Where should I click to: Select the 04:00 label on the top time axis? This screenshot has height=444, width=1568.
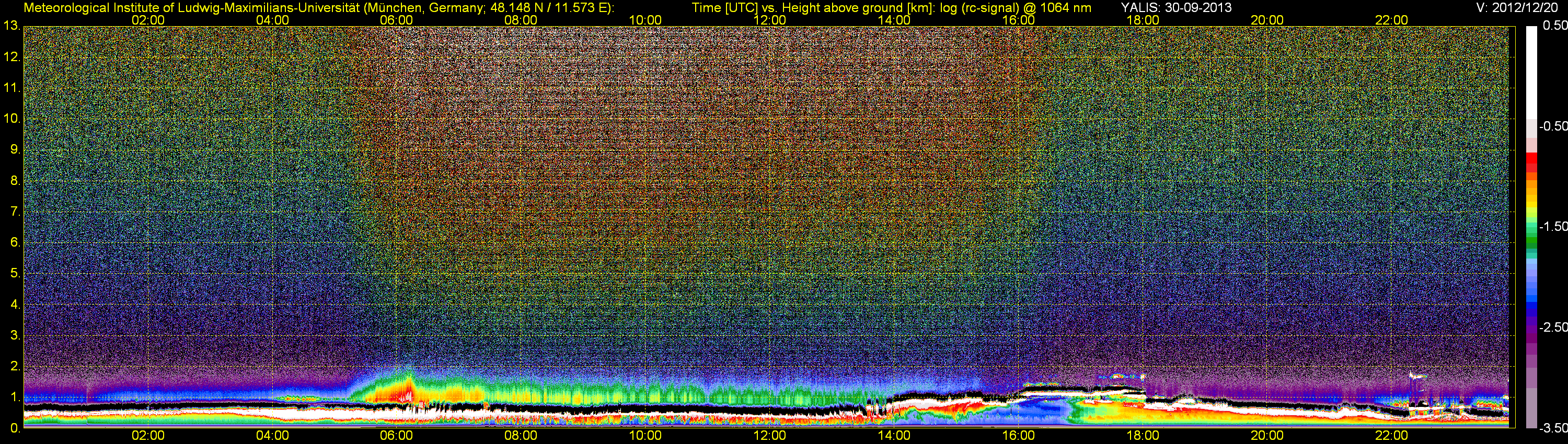point(272,20)
